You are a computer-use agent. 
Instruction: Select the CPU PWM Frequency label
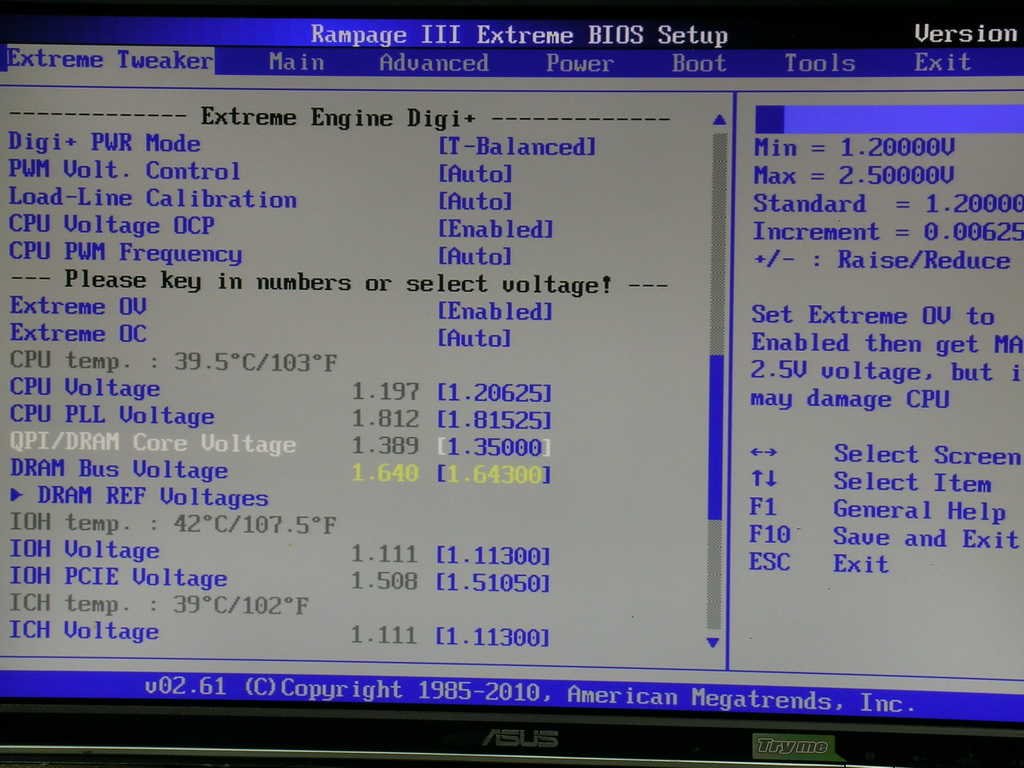click(x=125, y=253)
